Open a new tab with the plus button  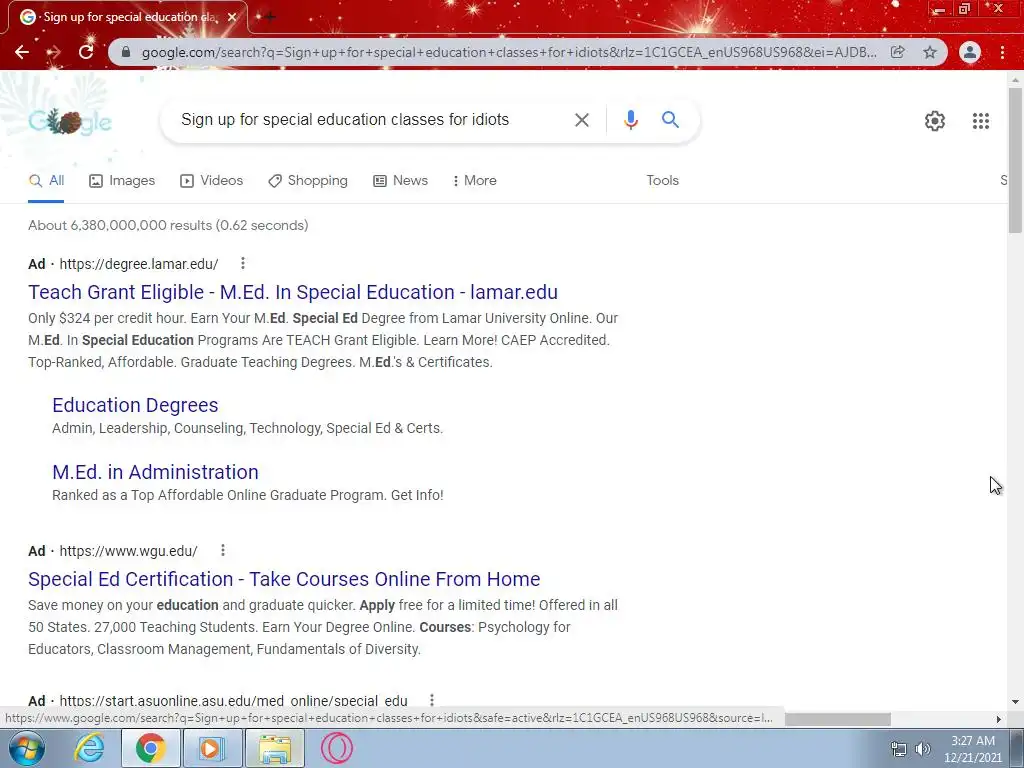(269, 17)
